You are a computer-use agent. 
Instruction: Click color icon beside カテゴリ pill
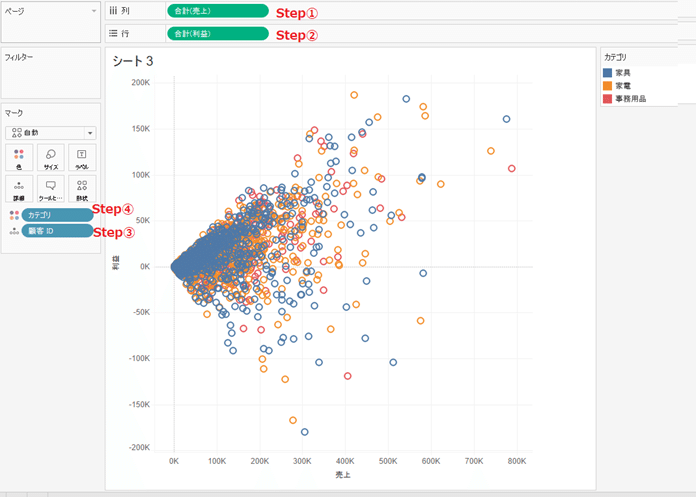click(x=14, y=215)
